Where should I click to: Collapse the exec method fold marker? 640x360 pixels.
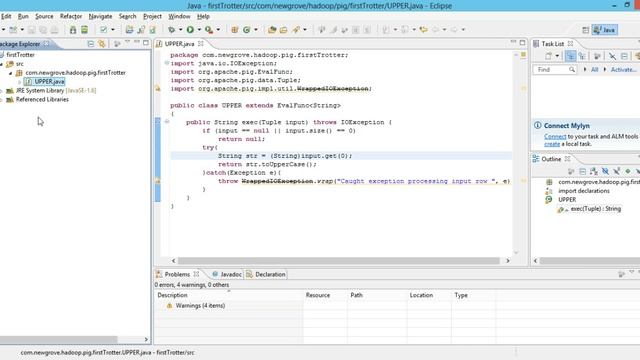(167, 122)
